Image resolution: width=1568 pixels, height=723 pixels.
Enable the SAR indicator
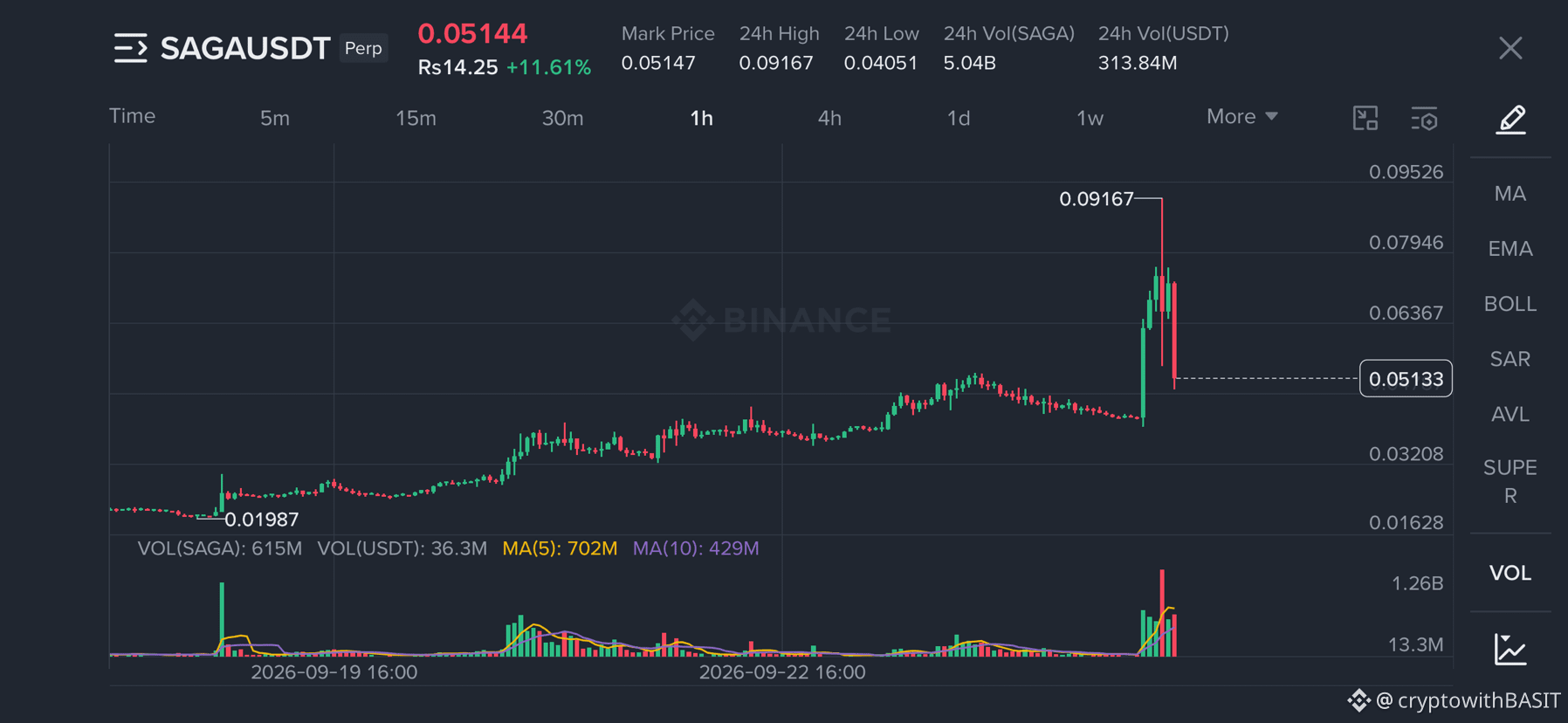click(x=1510, y=359)
